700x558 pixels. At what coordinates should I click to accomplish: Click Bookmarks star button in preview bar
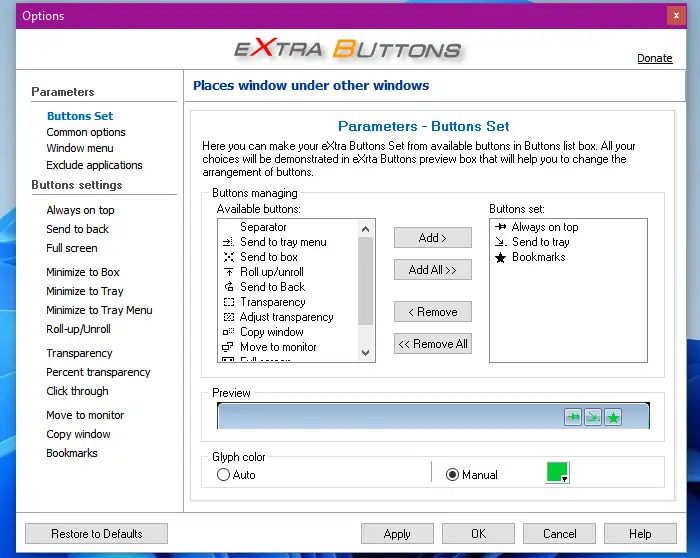tap(613, 417)
